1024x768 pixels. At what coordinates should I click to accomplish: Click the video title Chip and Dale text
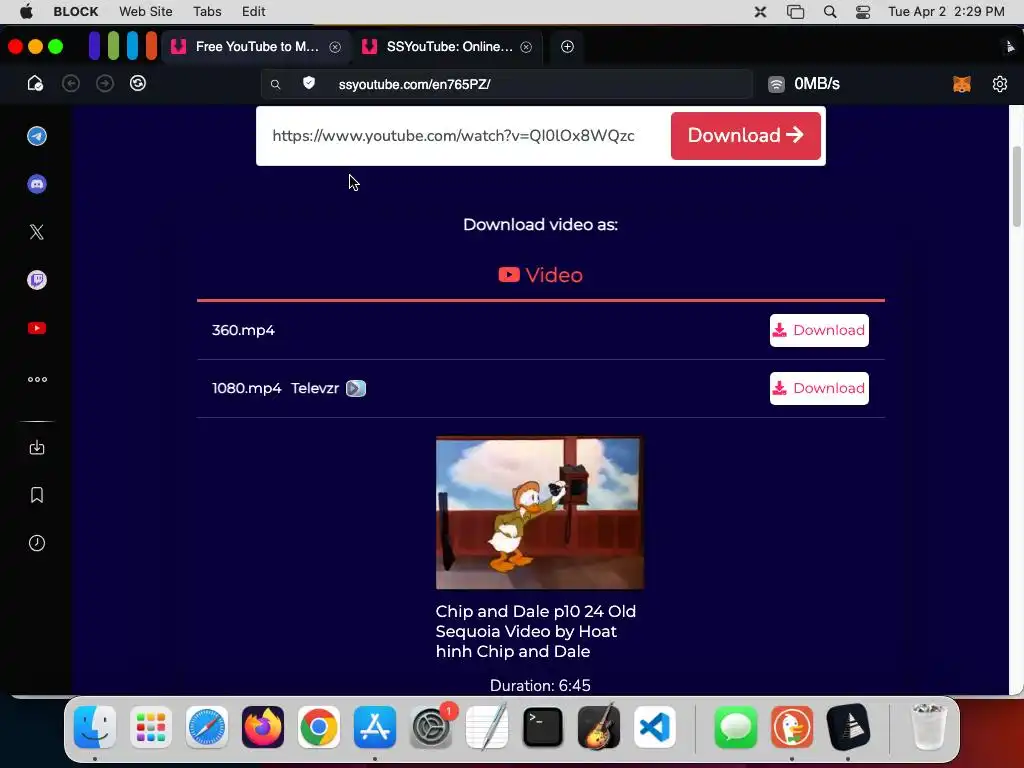tap(536, 632)
